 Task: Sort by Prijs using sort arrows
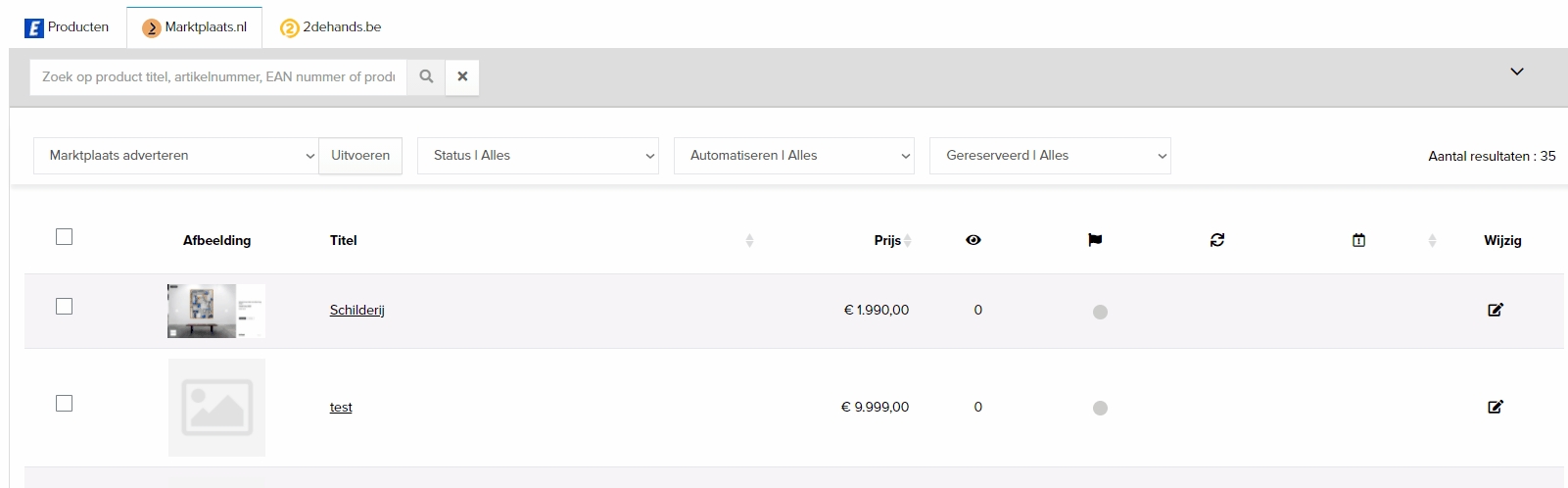coord(908,240)
